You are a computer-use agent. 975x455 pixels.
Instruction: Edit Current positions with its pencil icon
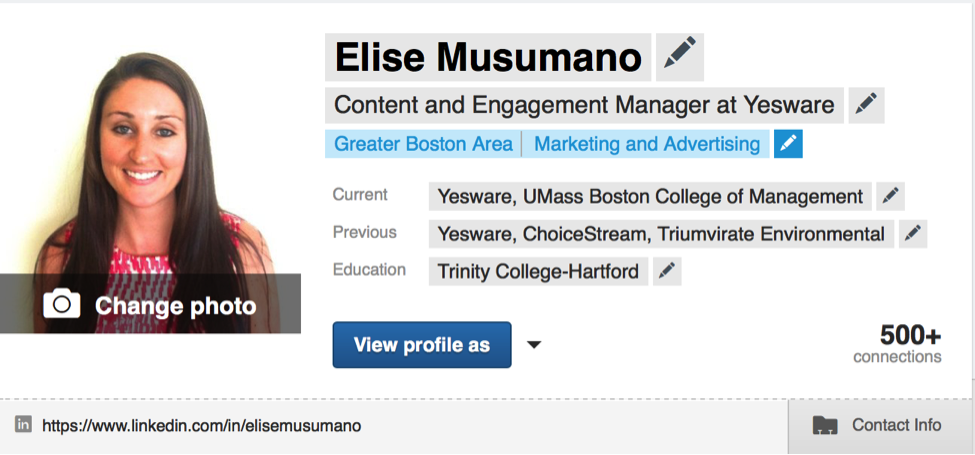(890, 196)
